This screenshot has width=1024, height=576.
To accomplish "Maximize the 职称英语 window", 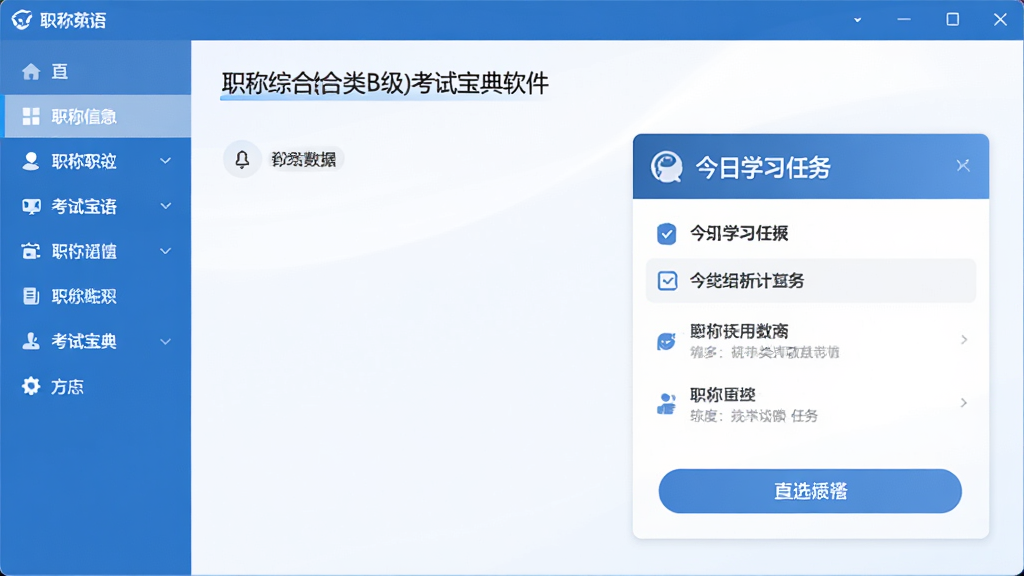I will (x=953, y=20).
